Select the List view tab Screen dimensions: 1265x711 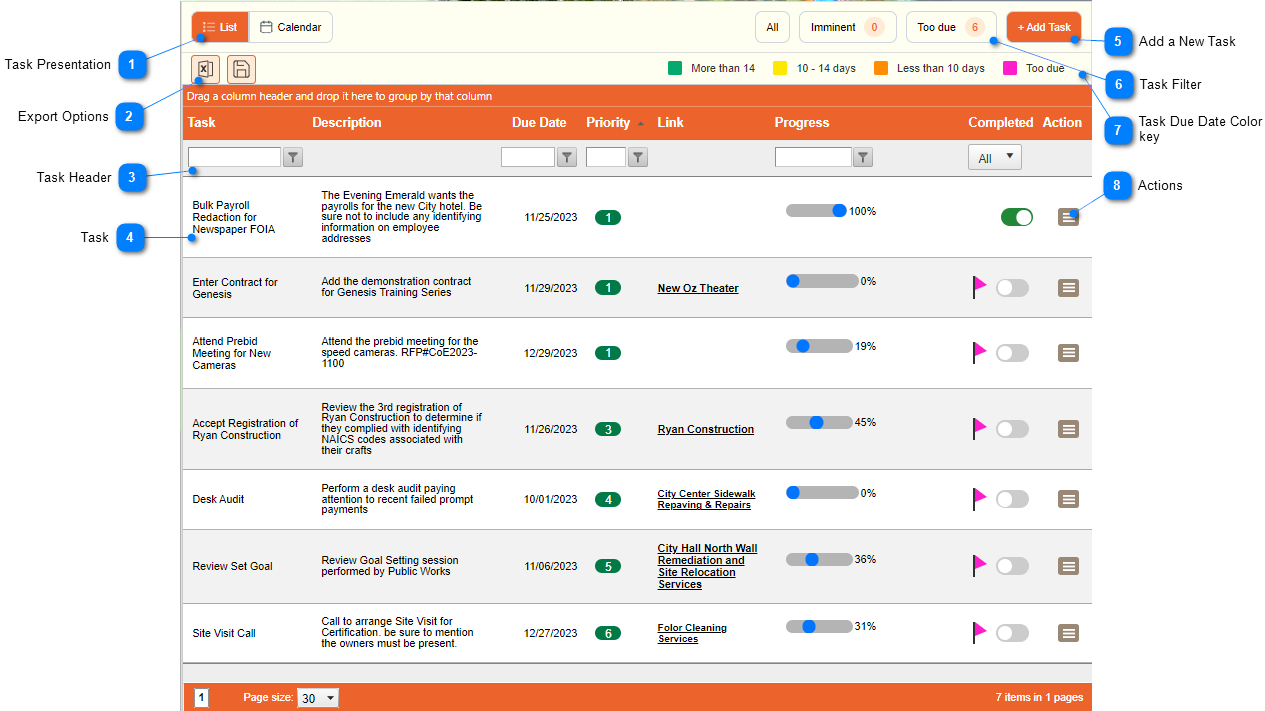[219, 27]
